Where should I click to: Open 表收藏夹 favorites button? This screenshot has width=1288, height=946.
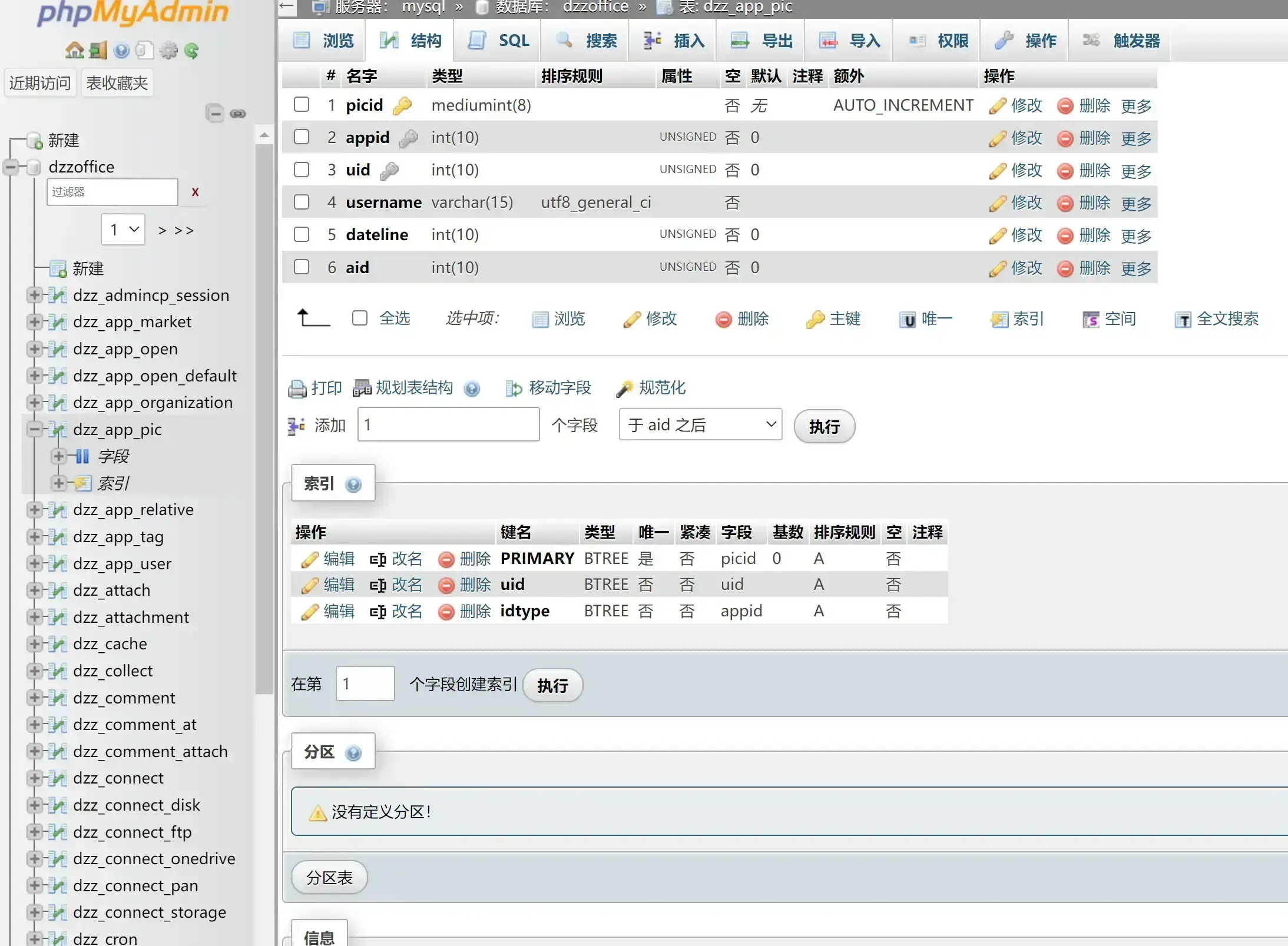point(117,83)
